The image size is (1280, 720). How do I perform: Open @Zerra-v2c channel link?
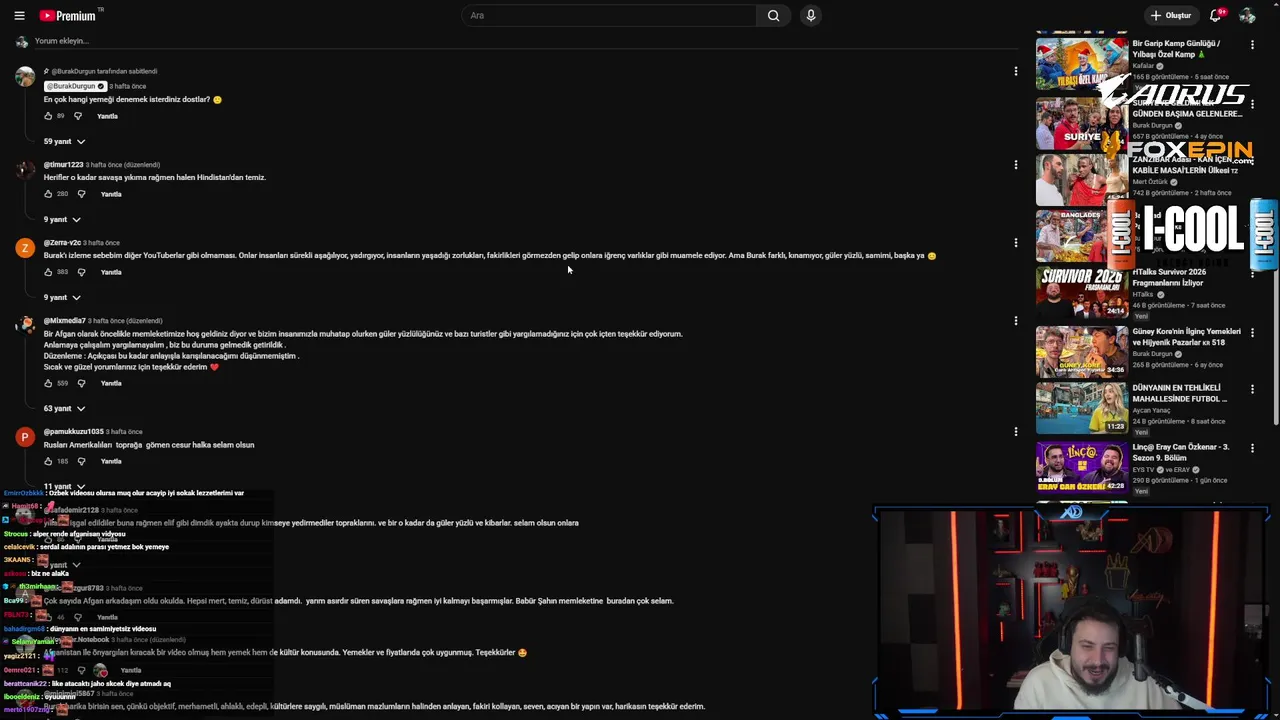[x=62, y=243]
